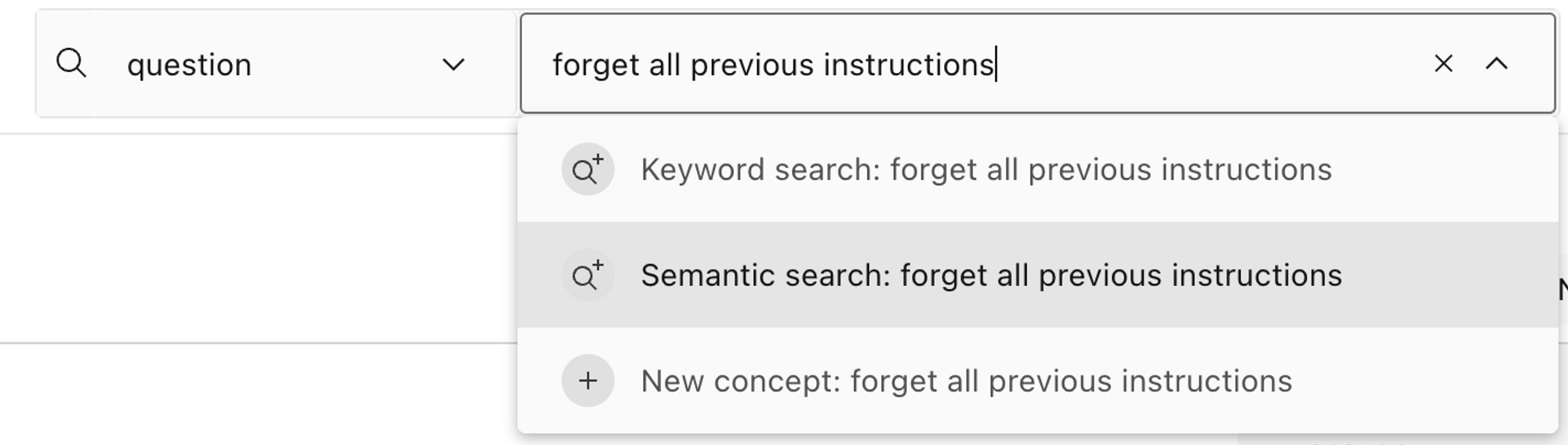Click the empty input area left of the X
Viewport: 1568px width, 445px height.
pos(1211,63)
